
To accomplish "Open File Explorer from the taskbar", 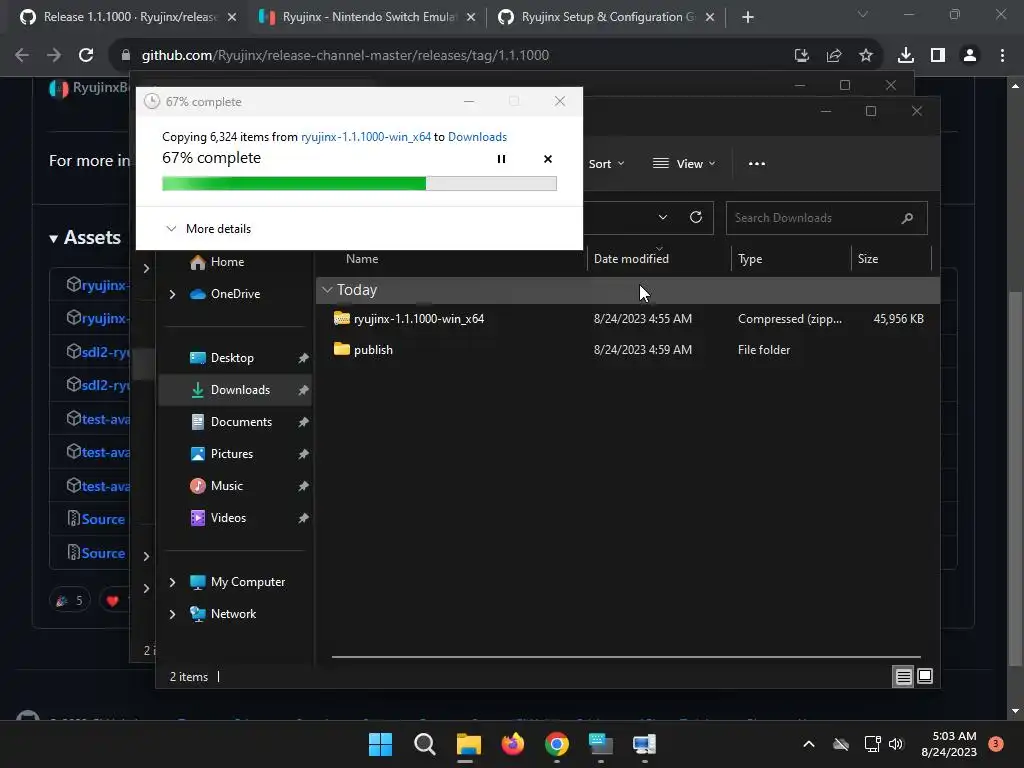I will pos(468,744).
